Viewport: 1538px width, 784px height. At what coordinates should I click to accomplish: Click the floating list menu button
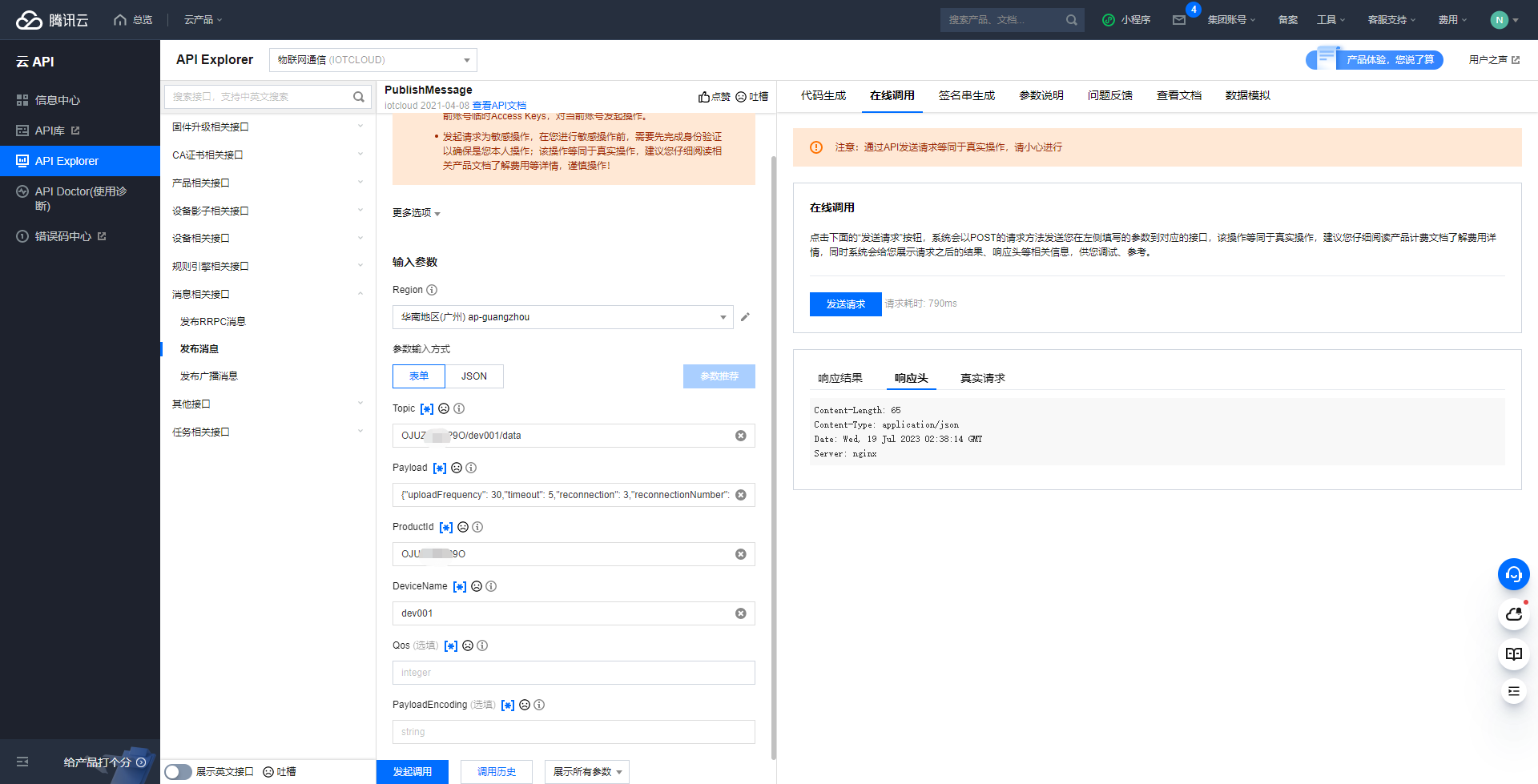coord(1514,691)
